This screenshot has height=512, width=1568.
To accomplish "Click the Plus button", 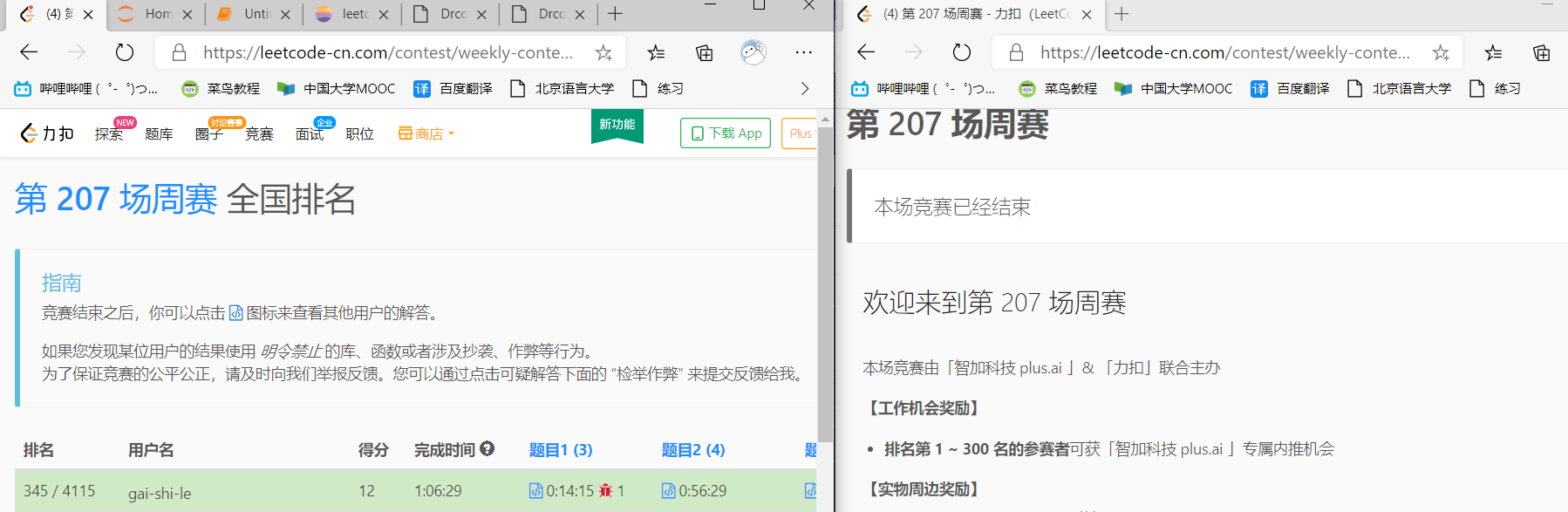I will 800,133.
